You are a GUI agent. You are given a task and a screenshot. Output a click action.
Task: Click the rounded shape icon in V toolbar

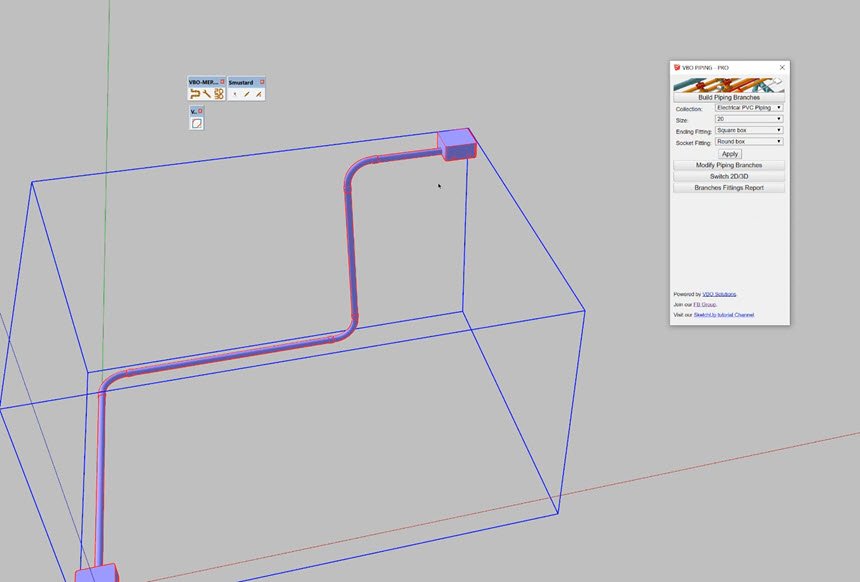pos(196,123)
